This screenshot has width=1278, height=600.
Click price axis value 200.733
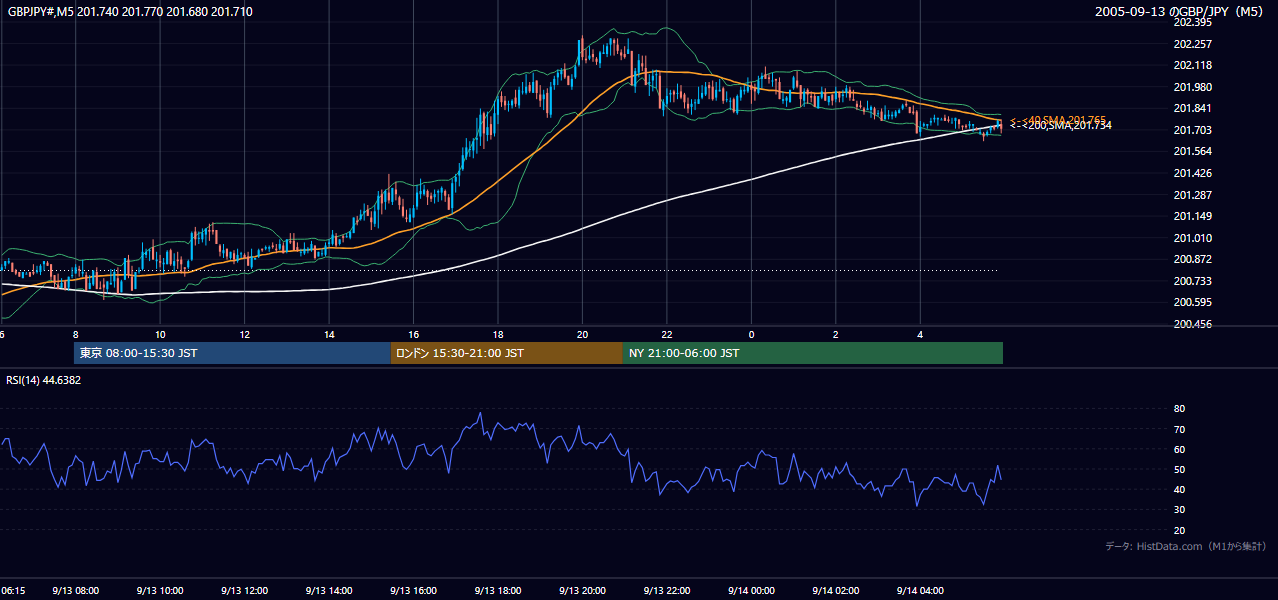(x=1192, y=282)
